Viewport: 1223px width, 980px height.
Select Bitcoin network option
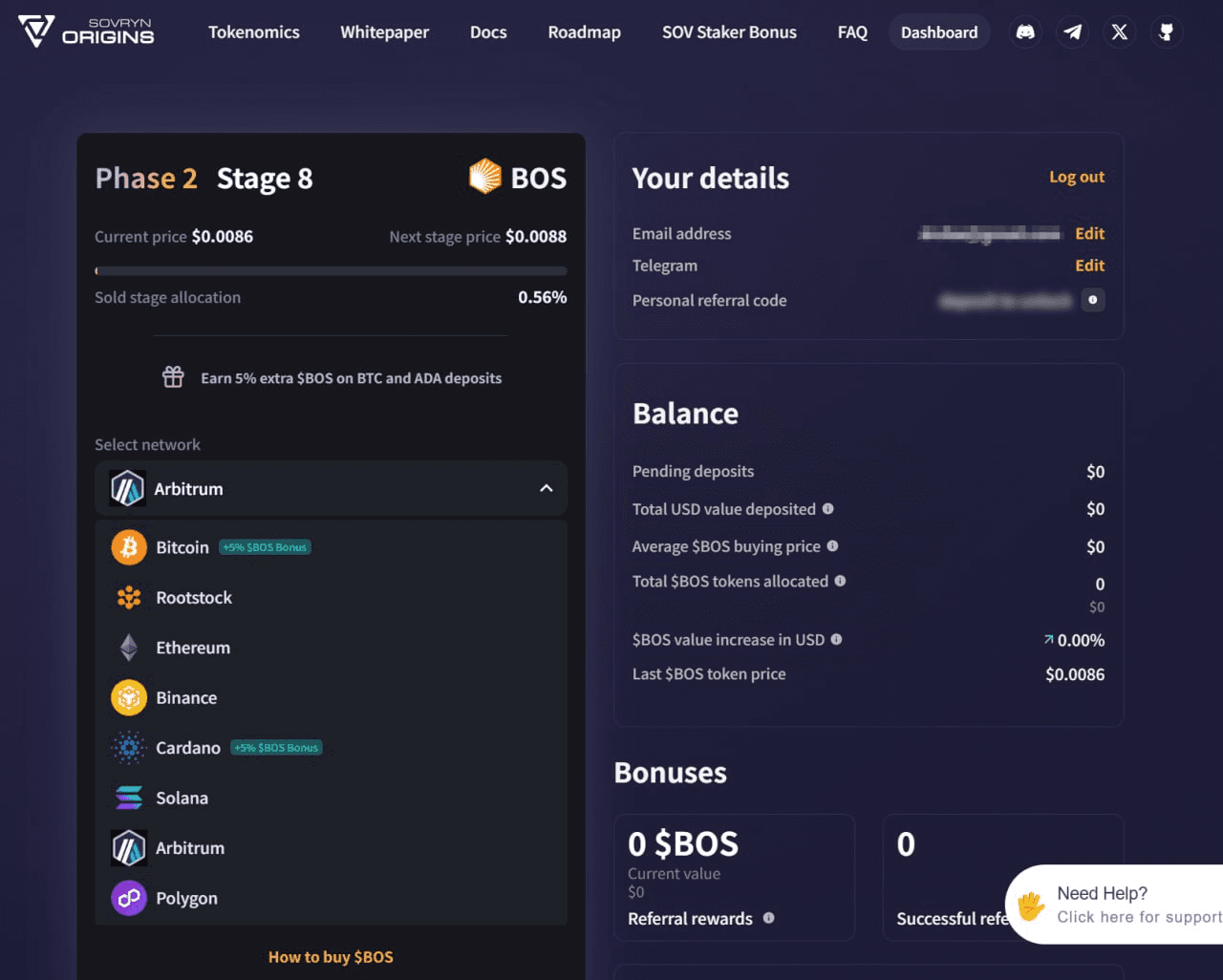click(331, 547)
